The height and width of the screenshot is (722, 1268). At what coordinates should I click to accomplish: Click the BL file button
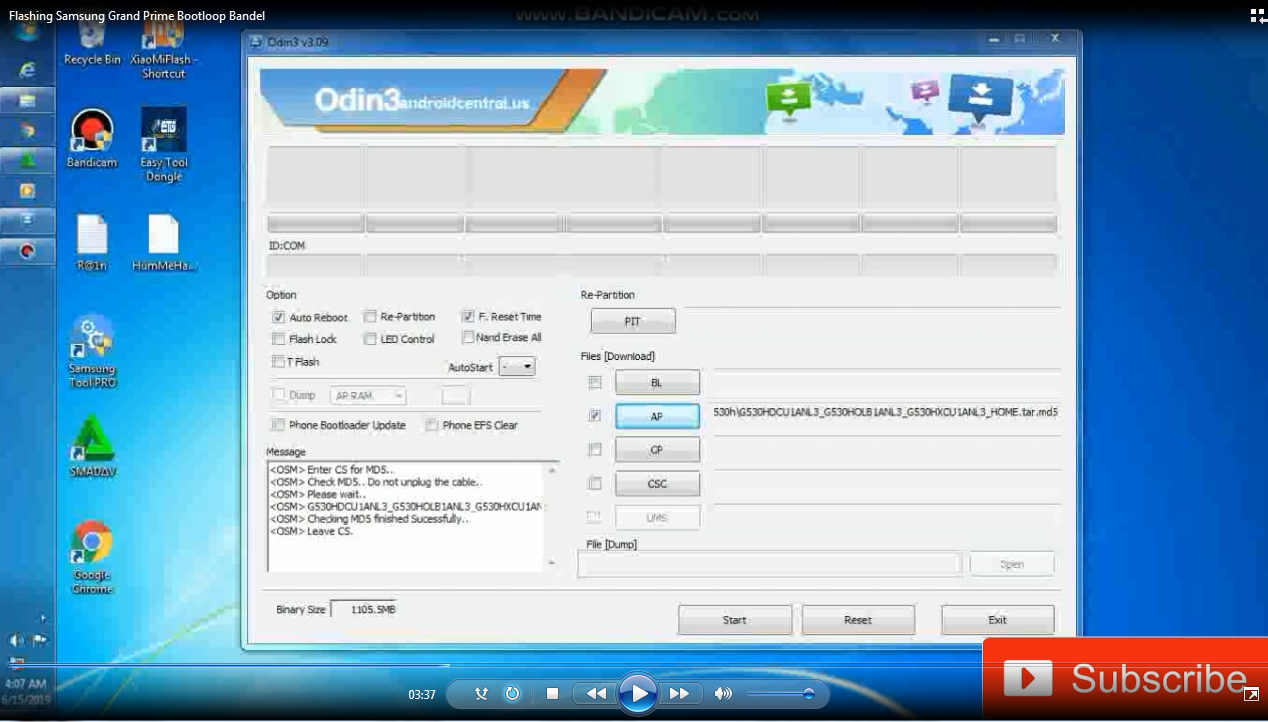tap(657, 383)
